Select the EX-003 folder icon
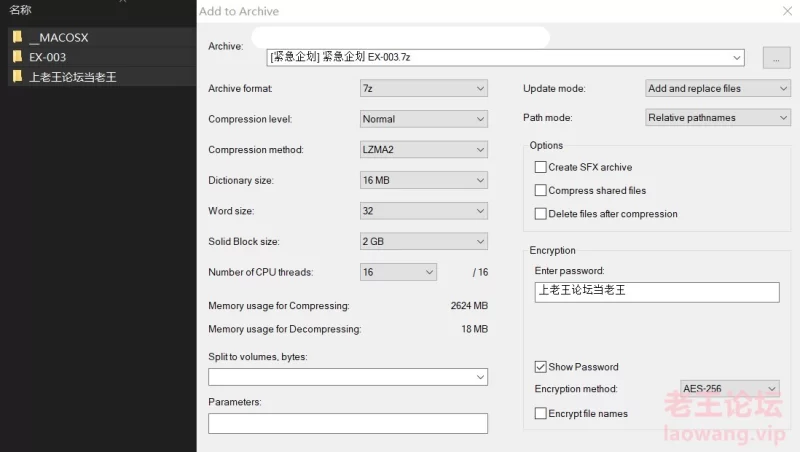The image size is (800, 452). pyautogui.click(x=17, y=57)
